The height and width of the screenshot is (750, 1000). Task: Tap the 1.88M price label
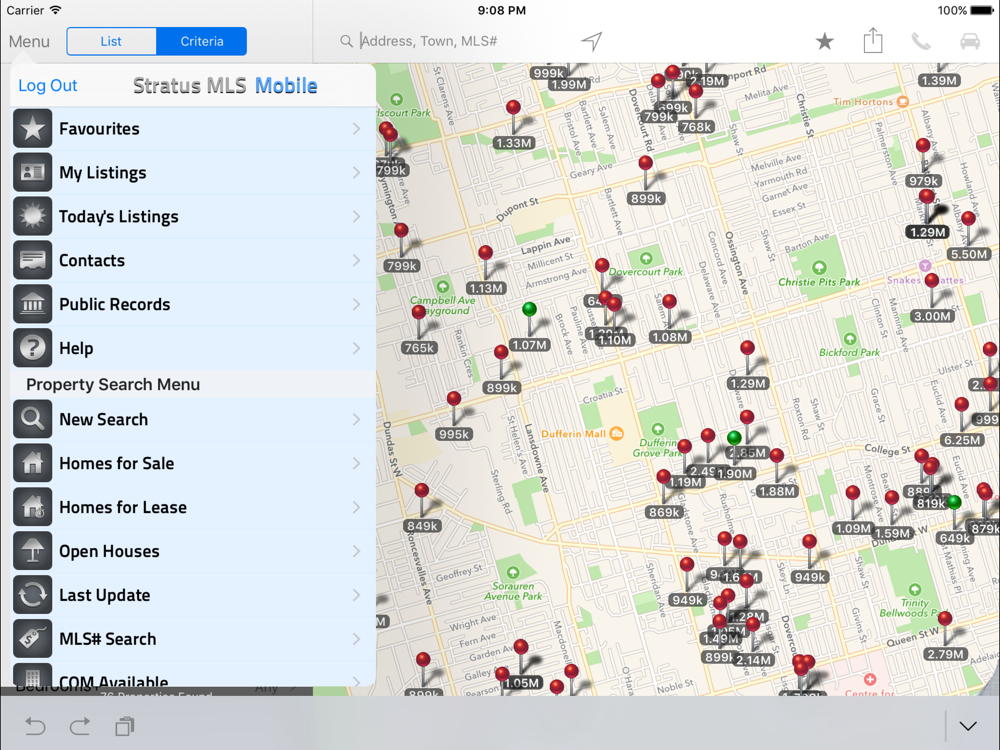click(x=777, y=491)
